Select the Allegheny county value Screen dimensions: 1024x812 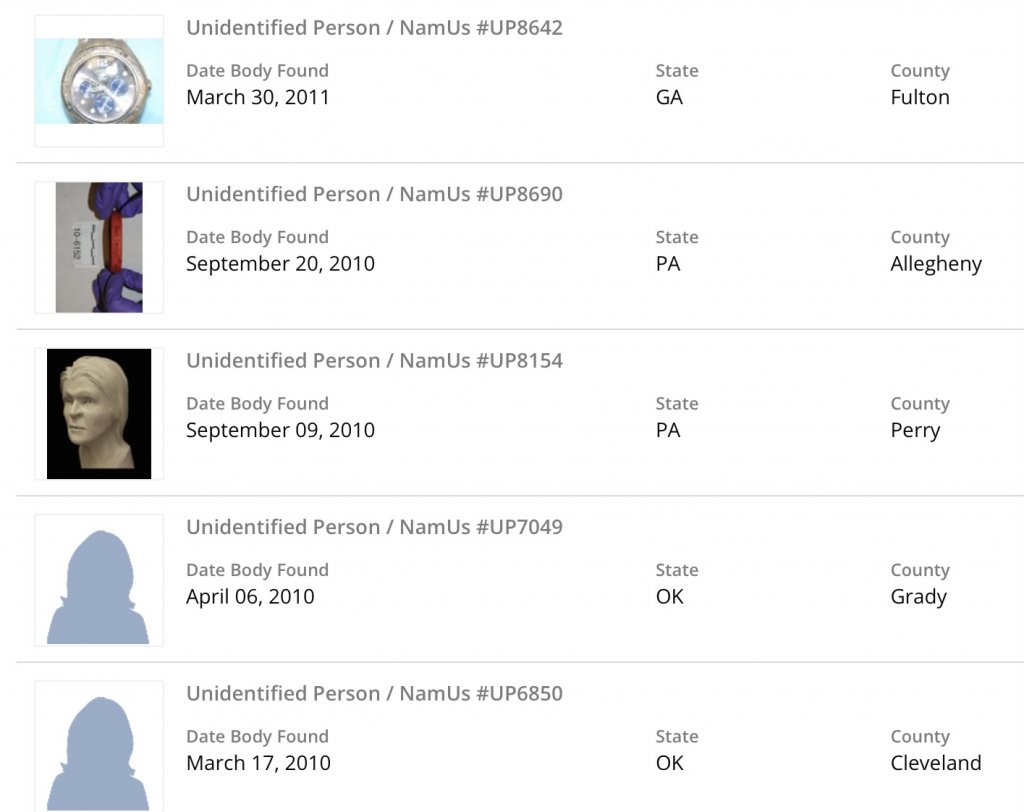point(936,264)
